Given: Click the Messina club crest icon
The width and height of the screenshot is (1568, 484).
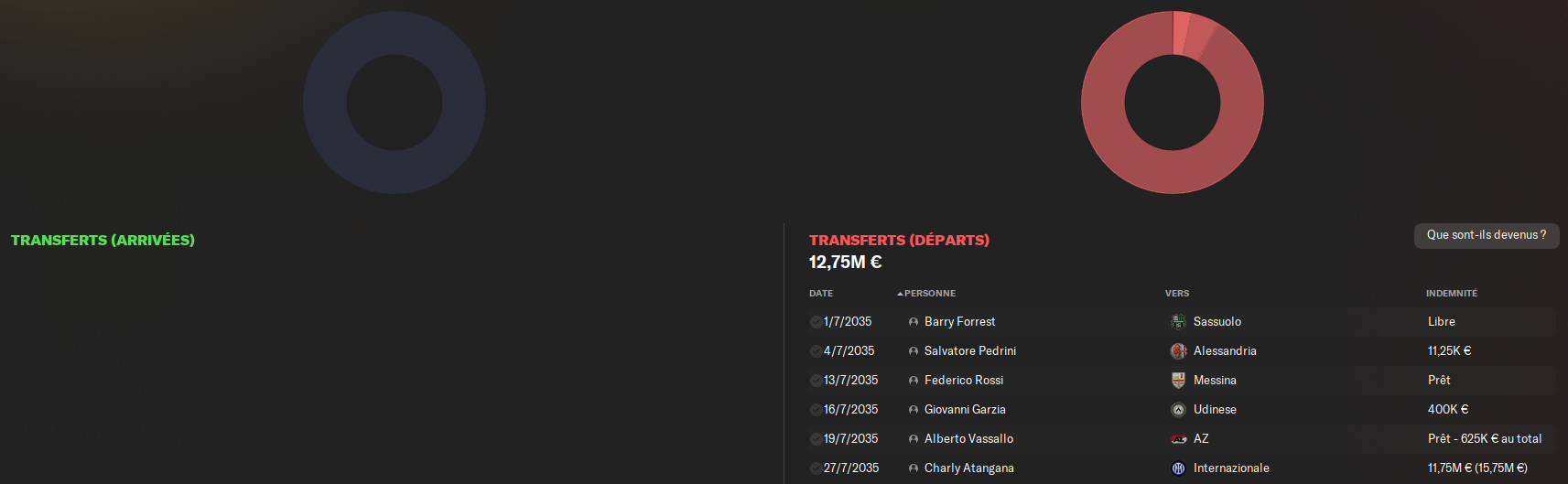Looking at the screenshot, I should pyautogui.click(x=1178, y=380).
